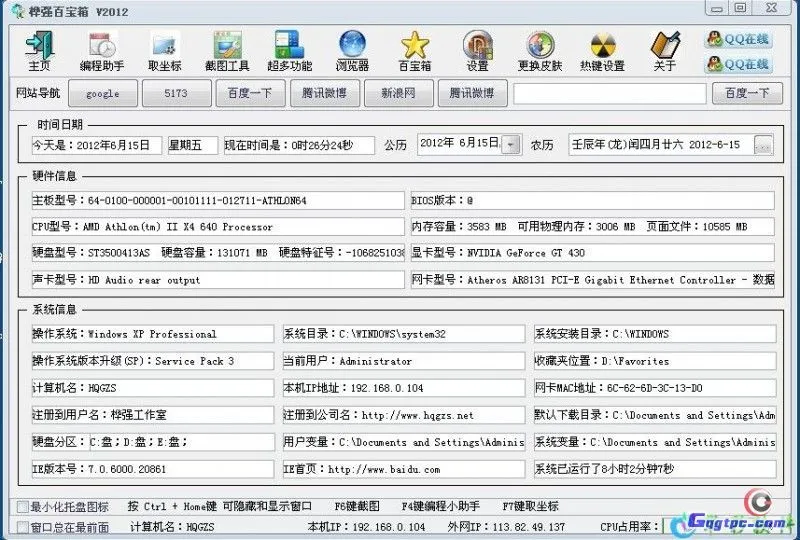Image resolution: width=800 pixels, height=540 pixels.
Task: Click the 今天是：2012年6月15日 field
Action: (97, 145)
